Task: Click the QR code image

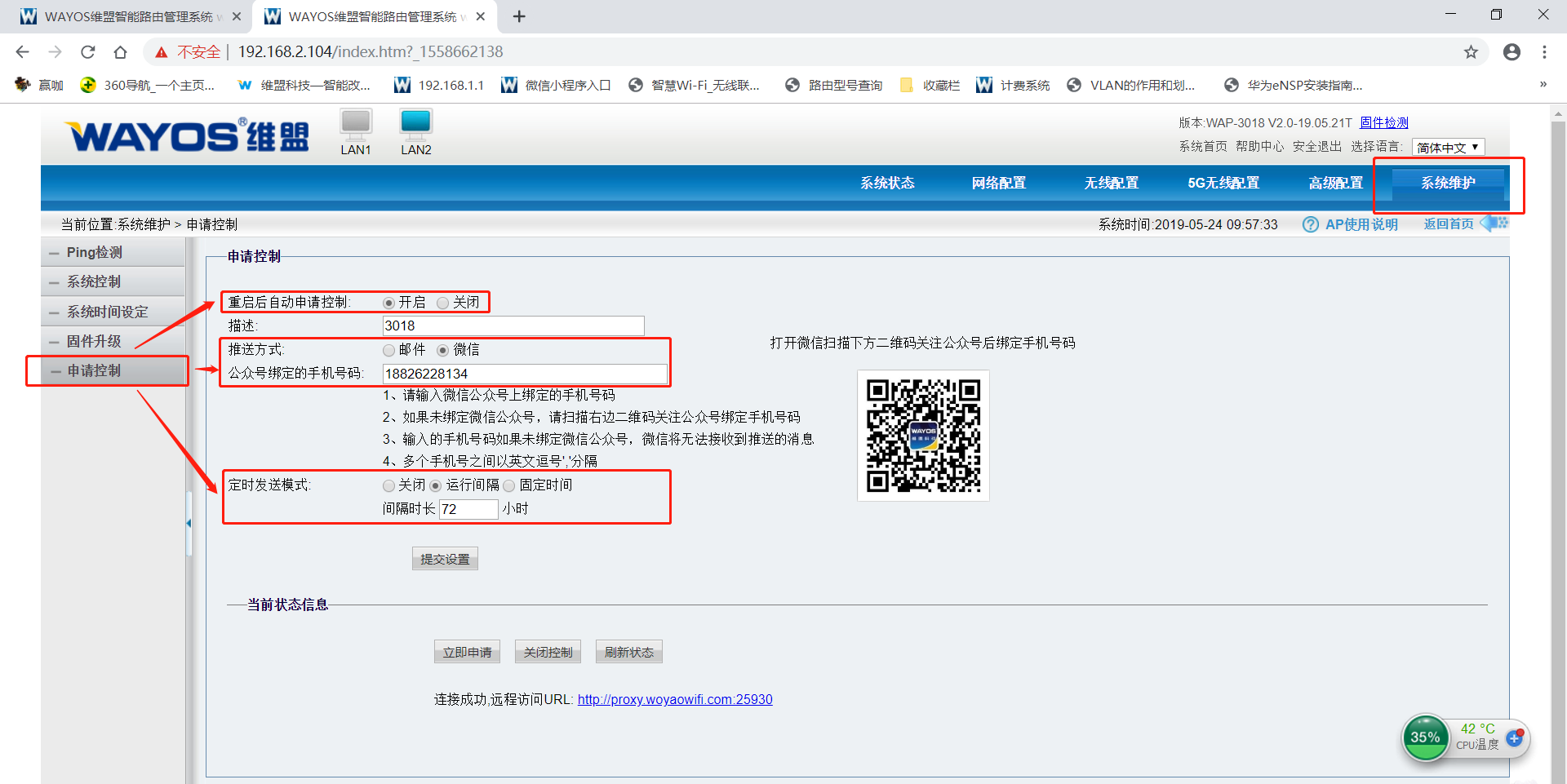Action: click(923, 436)
